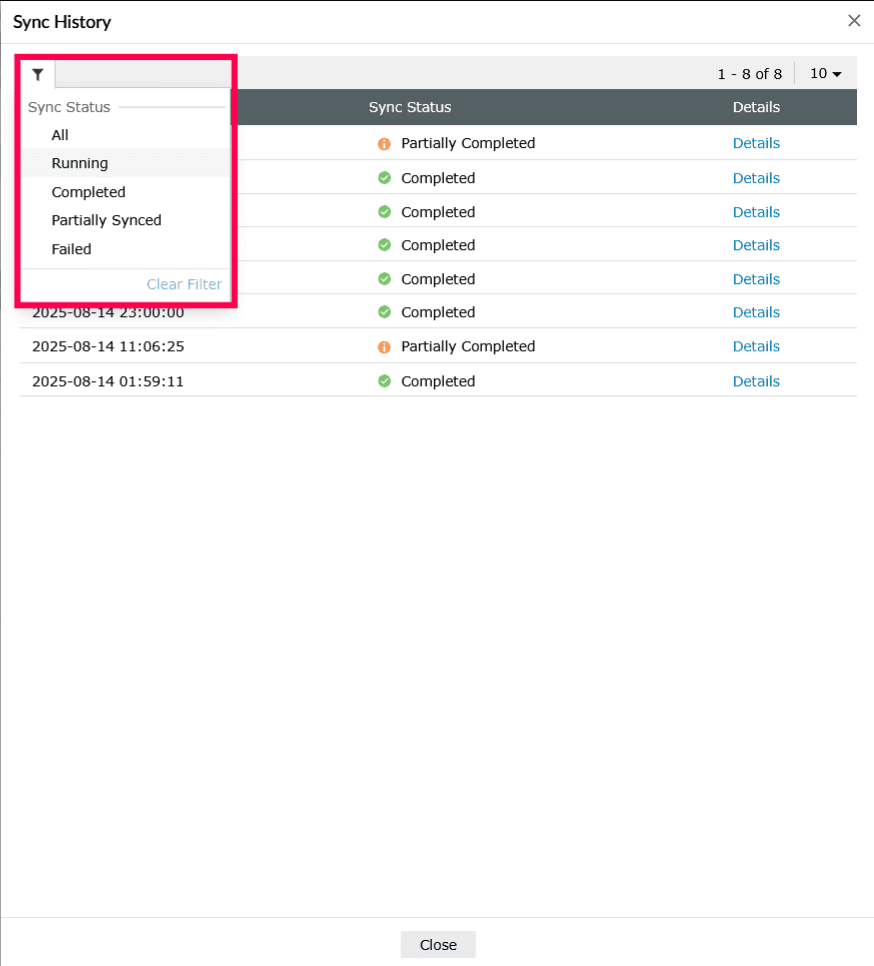
Task: Select timestamp 2025-08-14 11:06:25
Action: [108, 346]
